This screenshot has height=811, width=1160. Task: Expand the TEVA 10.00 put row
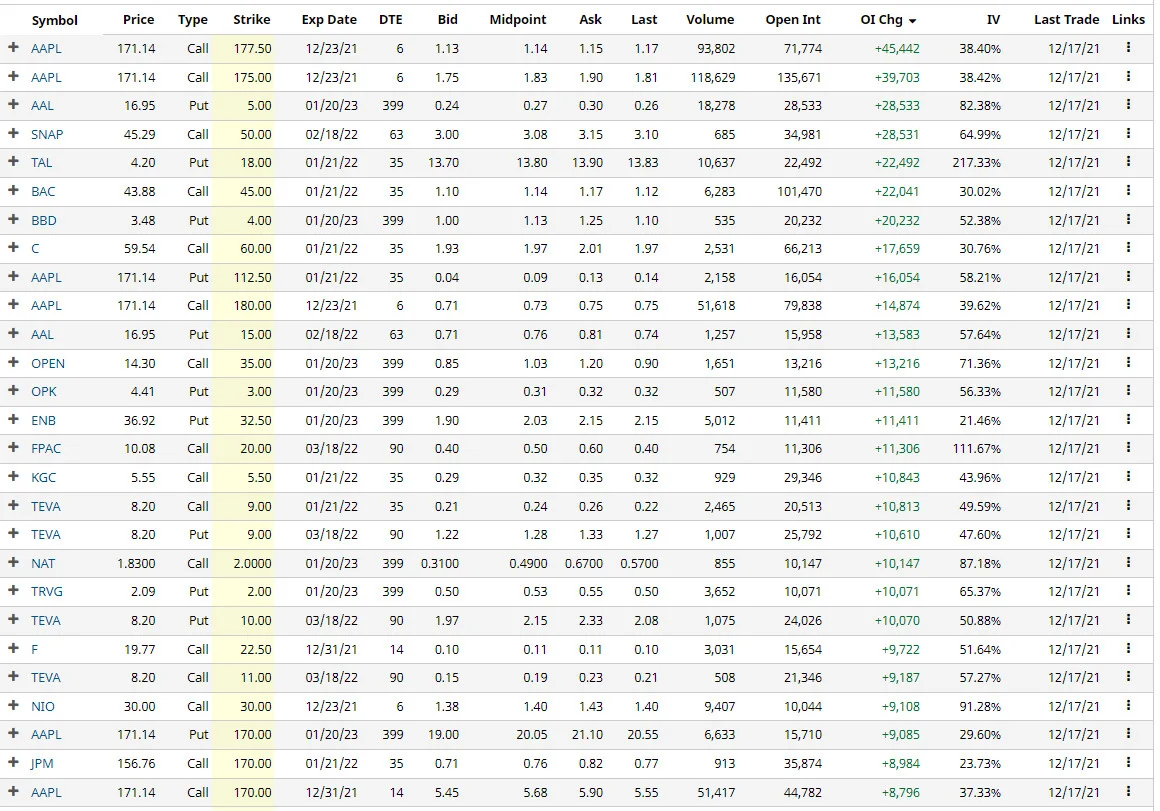pos(13,619)
